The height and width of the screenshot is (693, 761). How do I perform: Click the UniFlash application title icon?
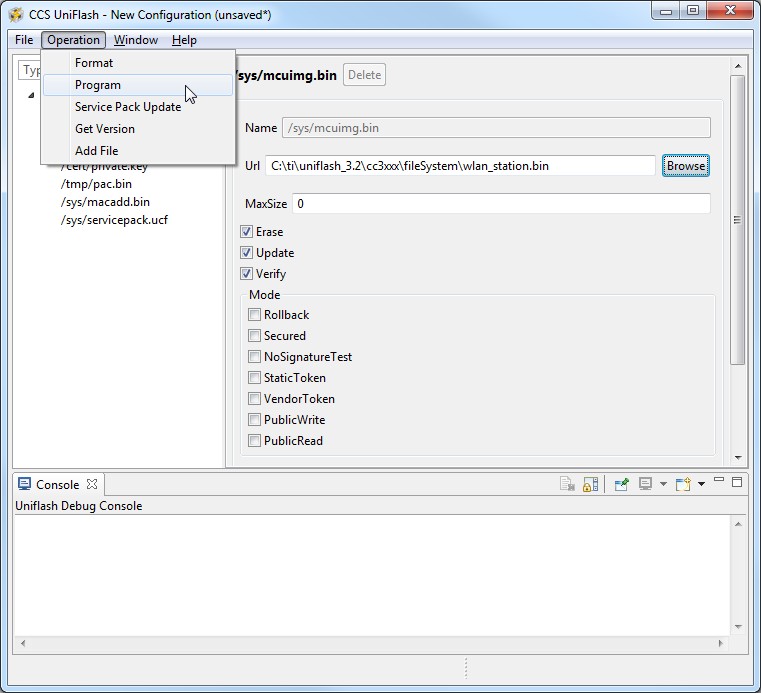pos(16,15)
